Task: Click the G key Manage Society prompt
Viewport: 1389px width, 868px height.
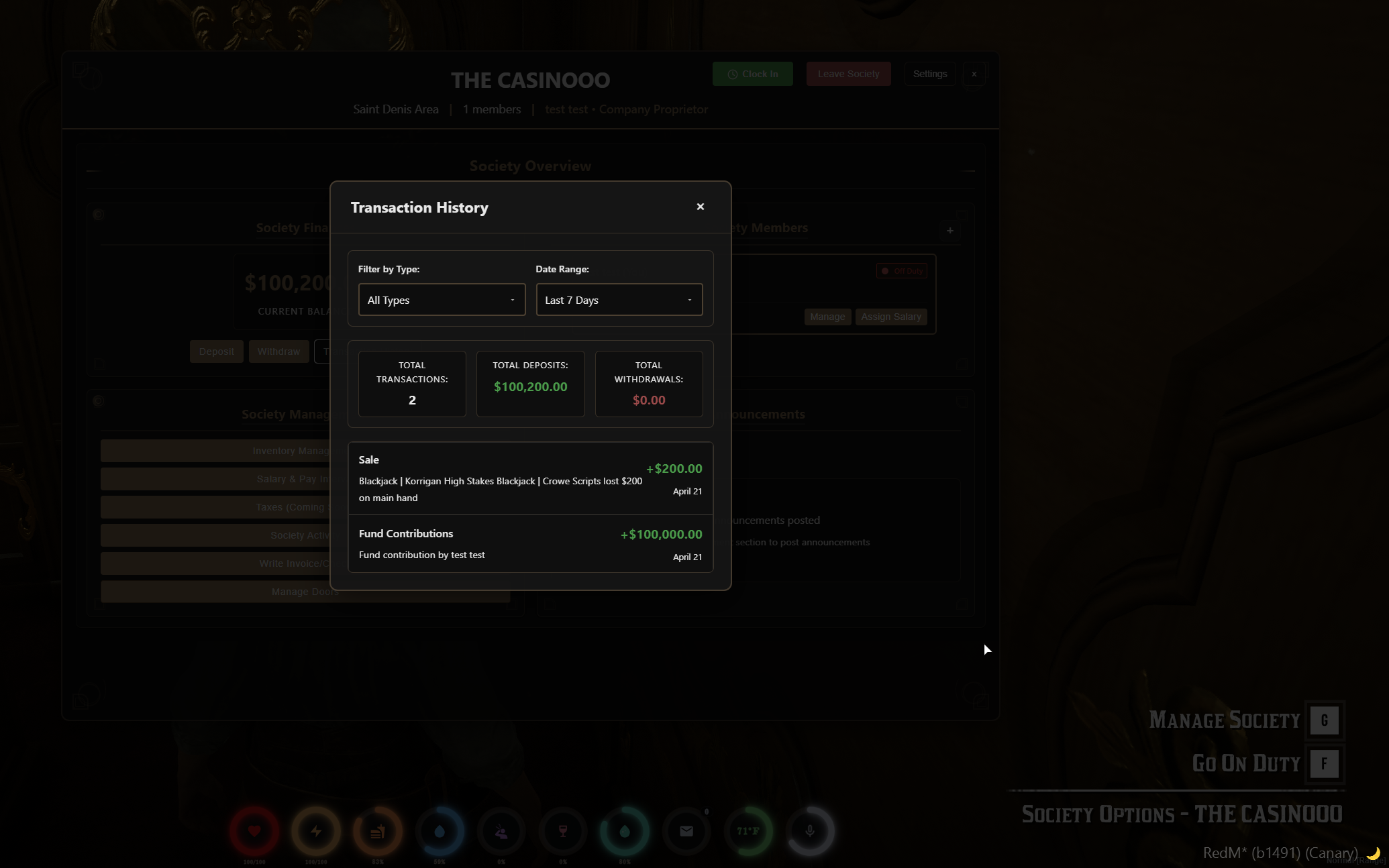Action: click(x=1325, y=720)
